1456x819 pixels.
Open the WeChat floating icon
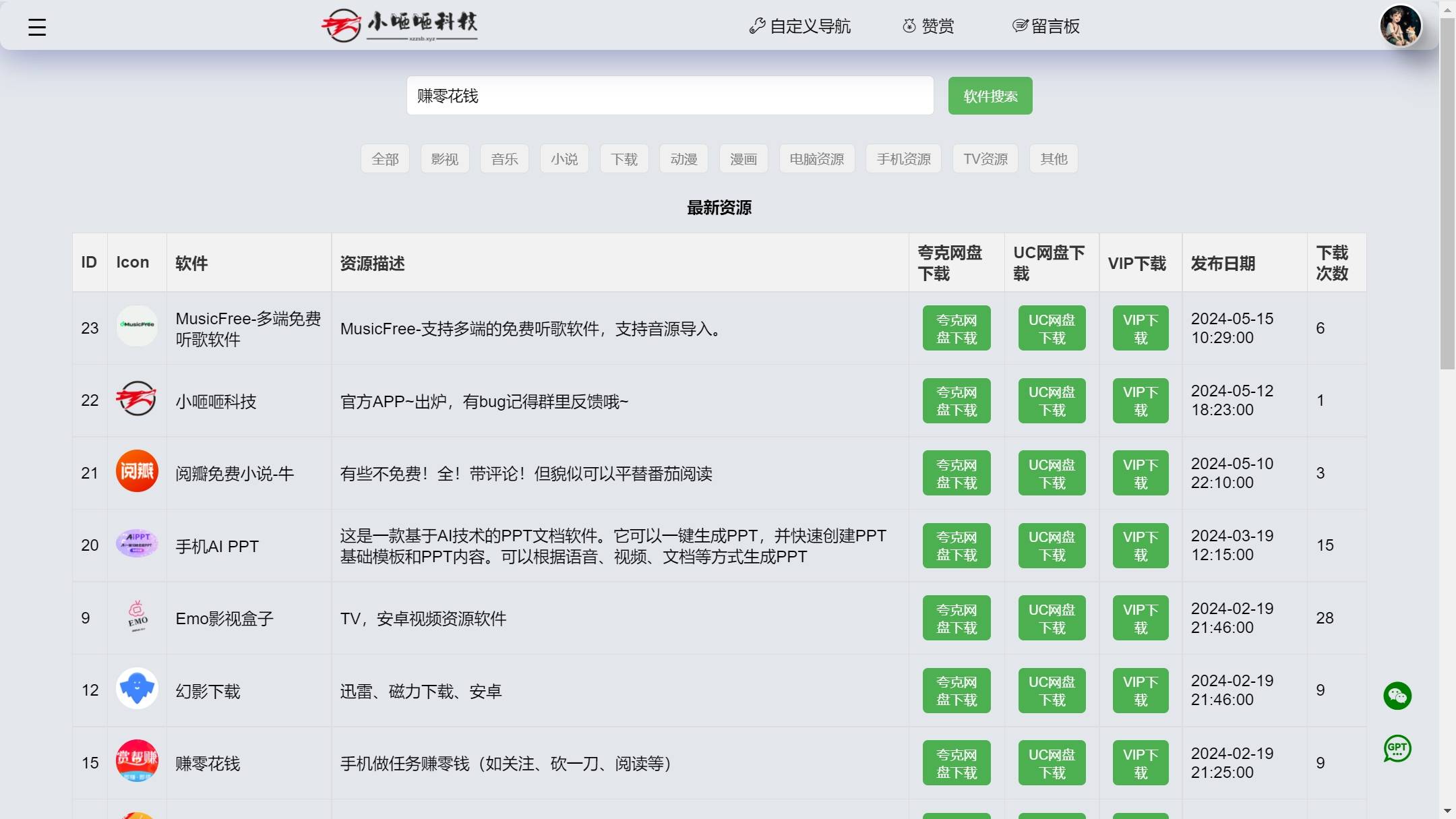point(1397,696)
